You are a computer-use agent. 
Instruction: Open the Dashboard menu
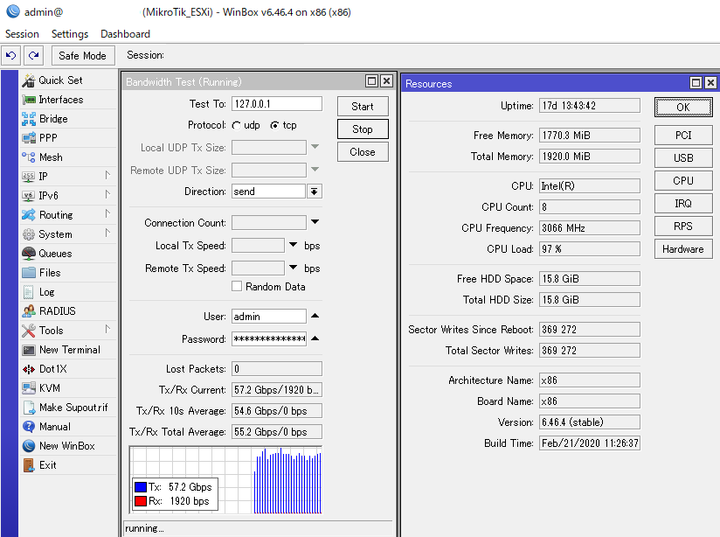(x=125, y=34)
